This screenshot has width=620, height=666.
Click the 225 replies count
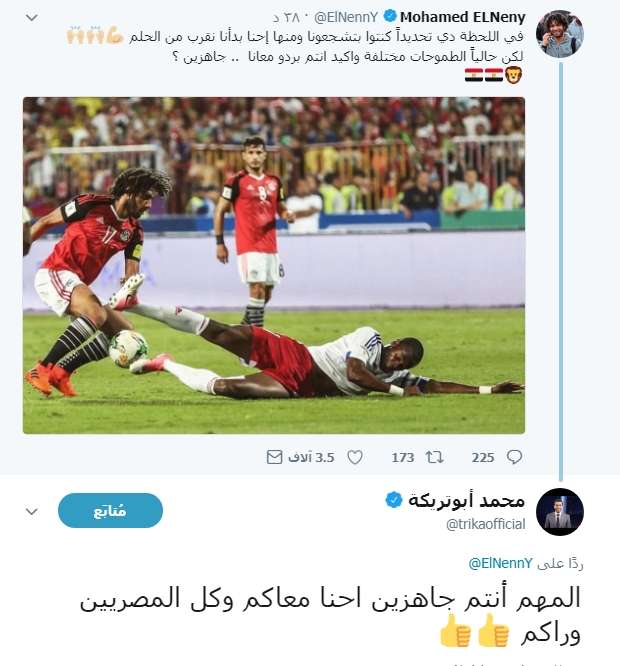point(483,457)
